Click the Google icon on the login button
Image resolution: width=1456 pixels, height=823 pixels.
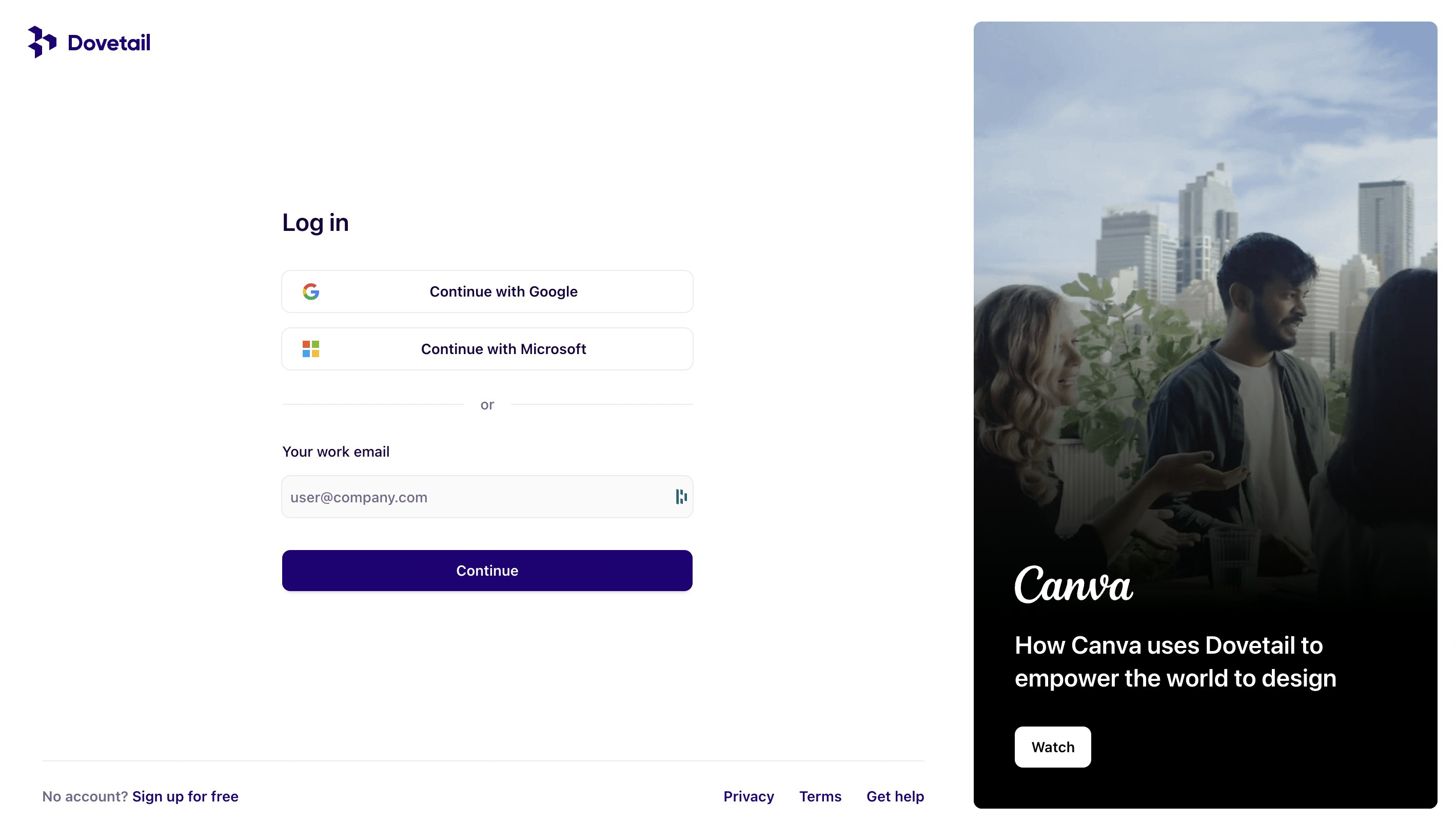(311, 291)
